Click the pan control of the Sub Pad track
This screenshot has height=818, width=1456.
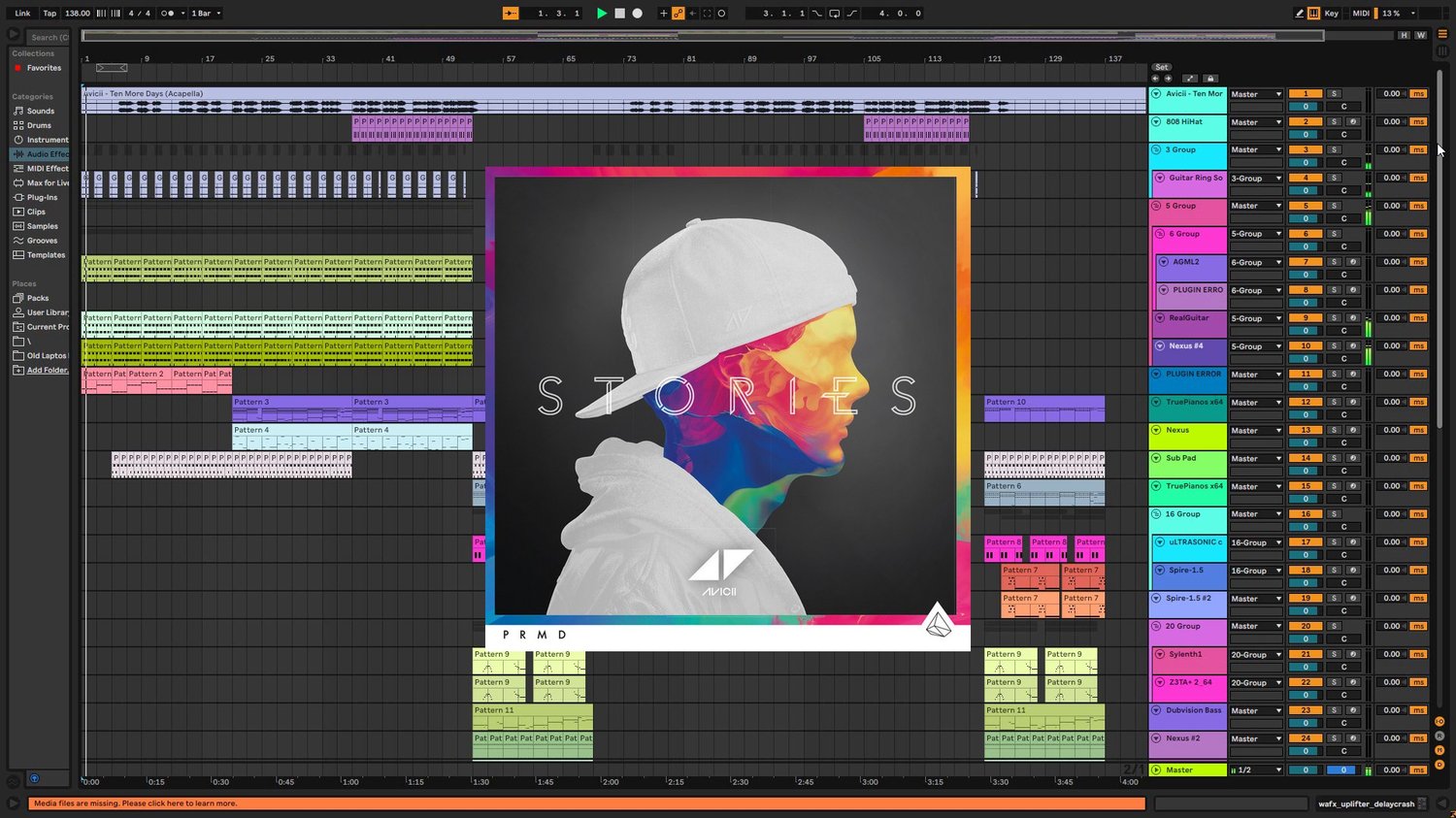[1343, 472]
